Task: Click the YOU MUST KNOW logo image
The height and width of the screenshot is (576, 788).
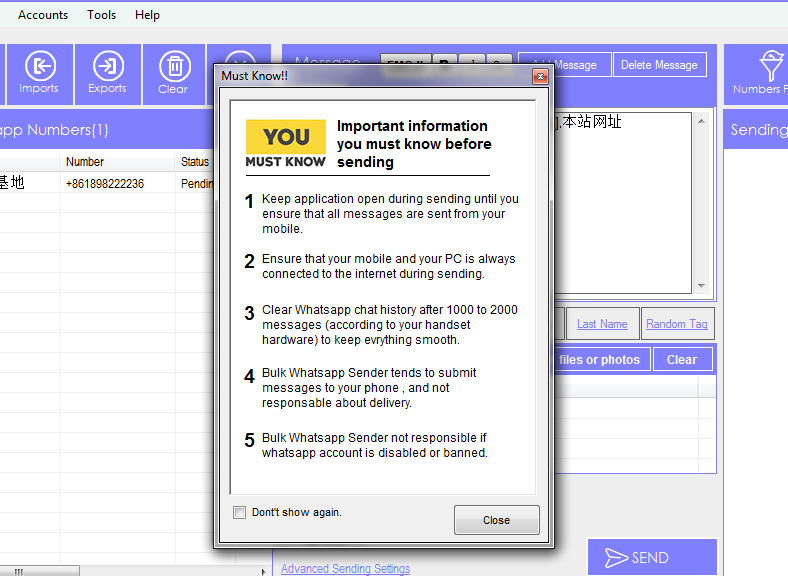Action: pos(286,144)
